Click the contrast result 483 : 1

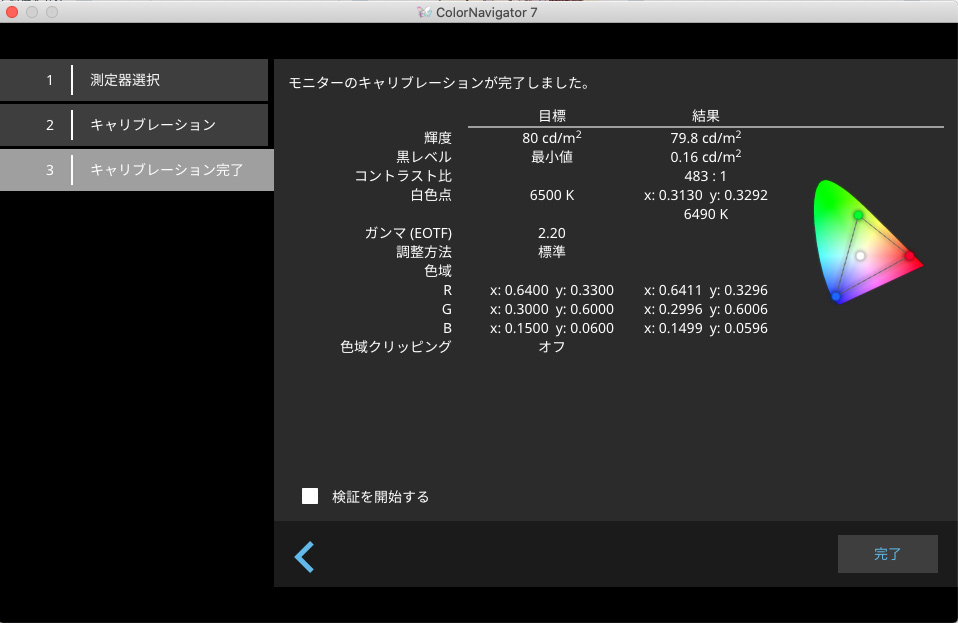706,176
